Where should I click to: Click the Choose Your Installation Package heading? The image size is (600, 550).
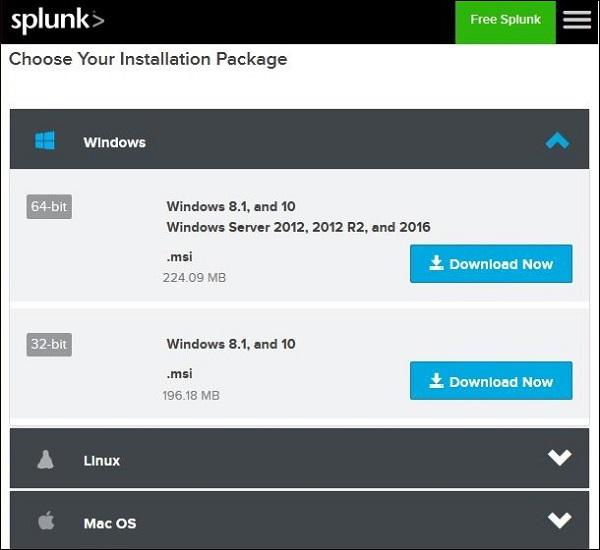[x=148, y=59]
